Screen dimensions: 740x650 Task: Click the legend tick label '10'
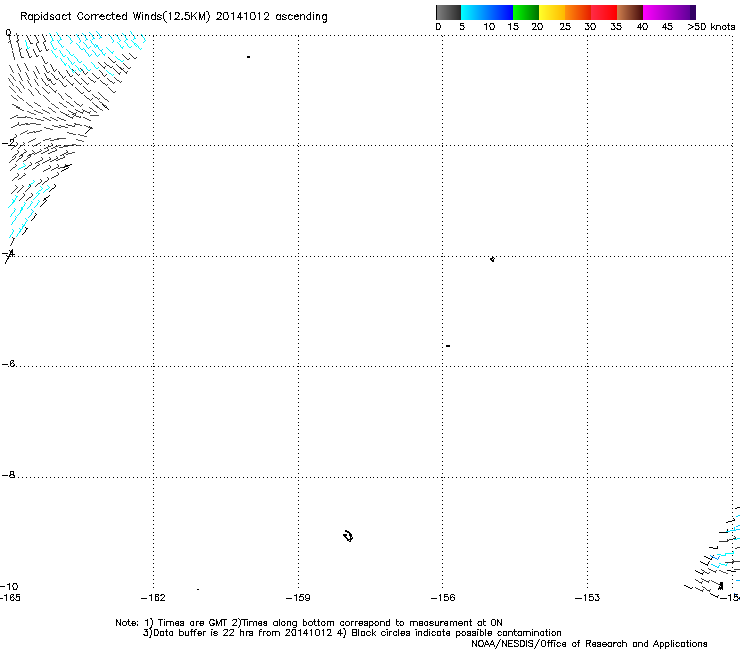(489, 27)
